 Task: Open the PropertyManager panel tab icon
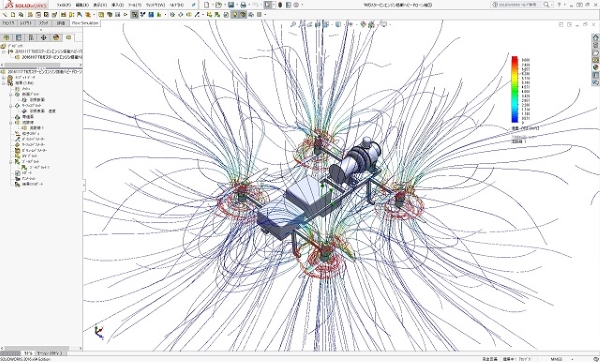coord(18,38)
